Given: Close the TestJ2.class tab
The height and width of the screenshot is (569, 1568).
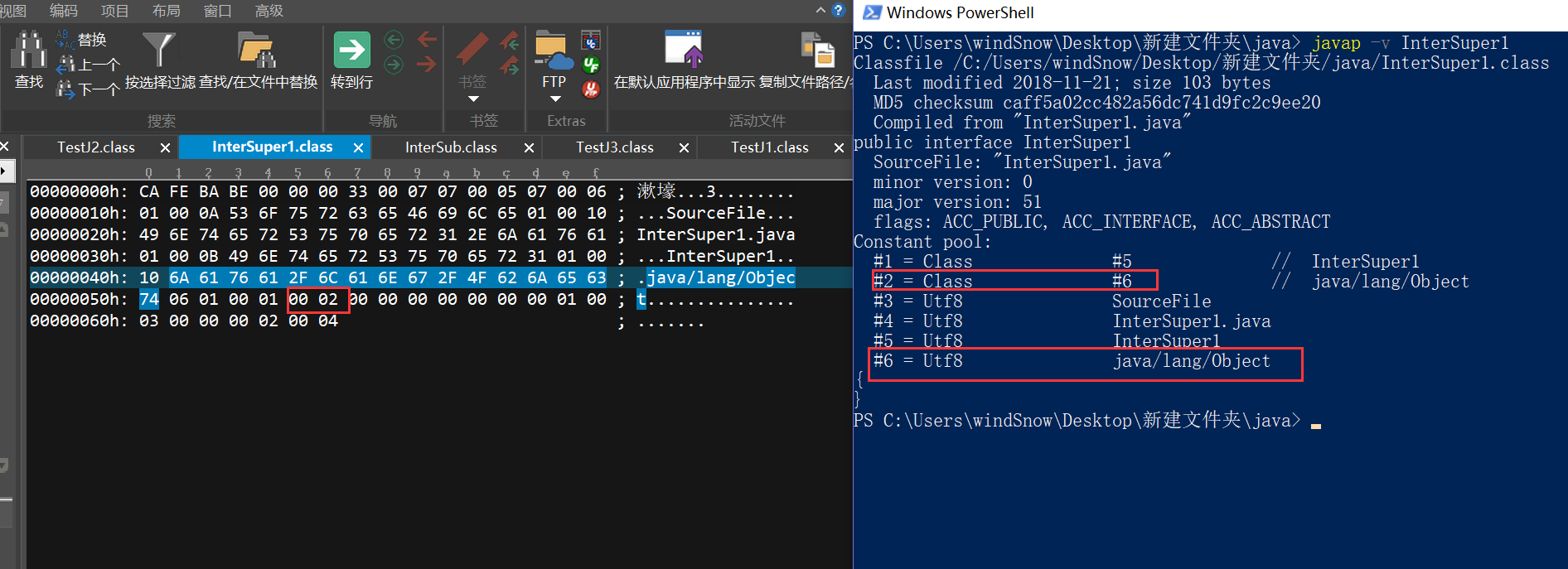Looking at the screenshot, I should (x=165, y=147).
